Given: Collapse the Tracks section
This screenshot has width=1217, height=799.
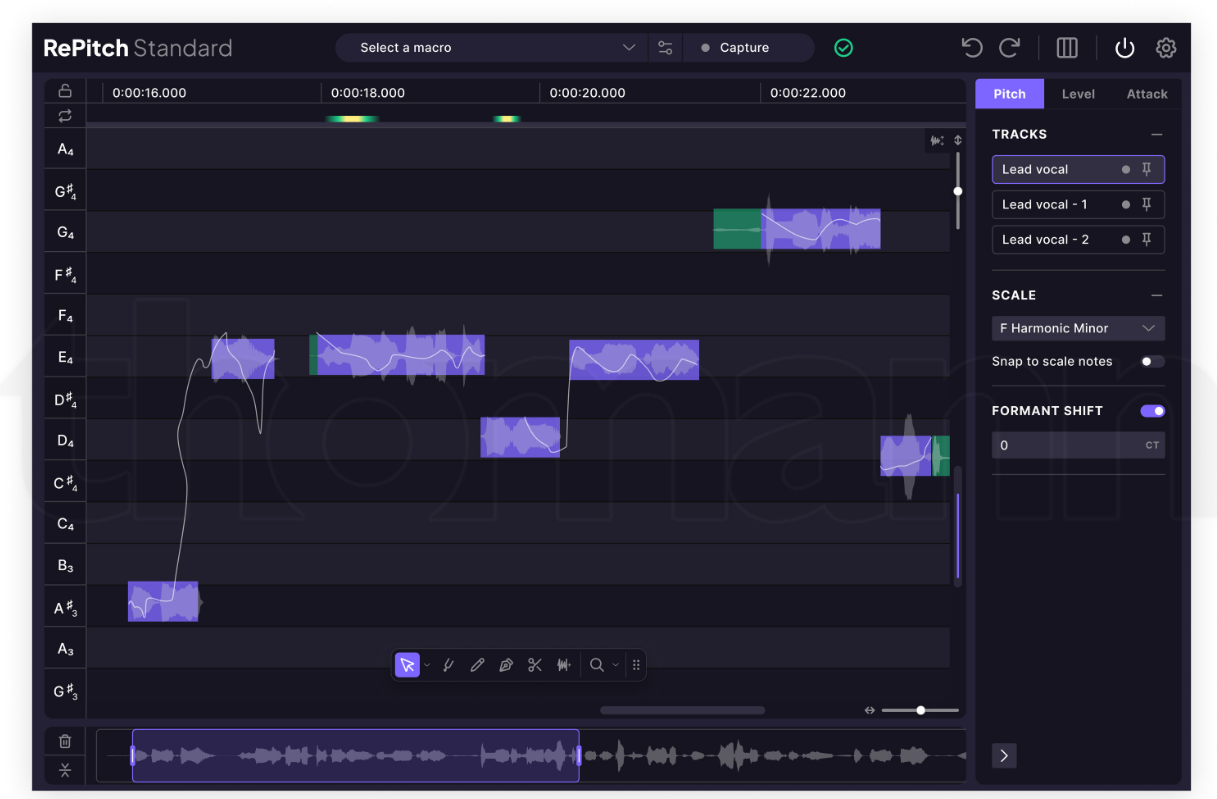Looking at the screenshot, I should click(1157, 134).
